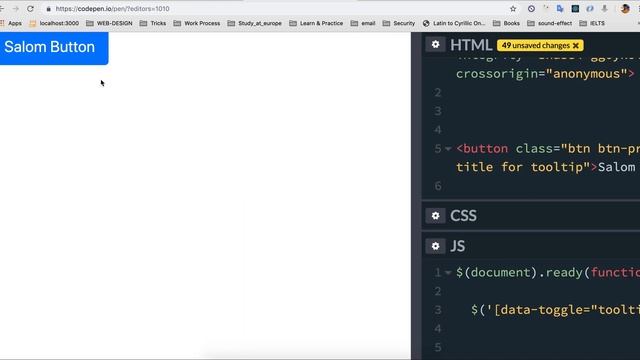This screenshot has height=360, width=640.
Task: Open the sound-effect bookmarks folder
Action: (x=550, y=23)
